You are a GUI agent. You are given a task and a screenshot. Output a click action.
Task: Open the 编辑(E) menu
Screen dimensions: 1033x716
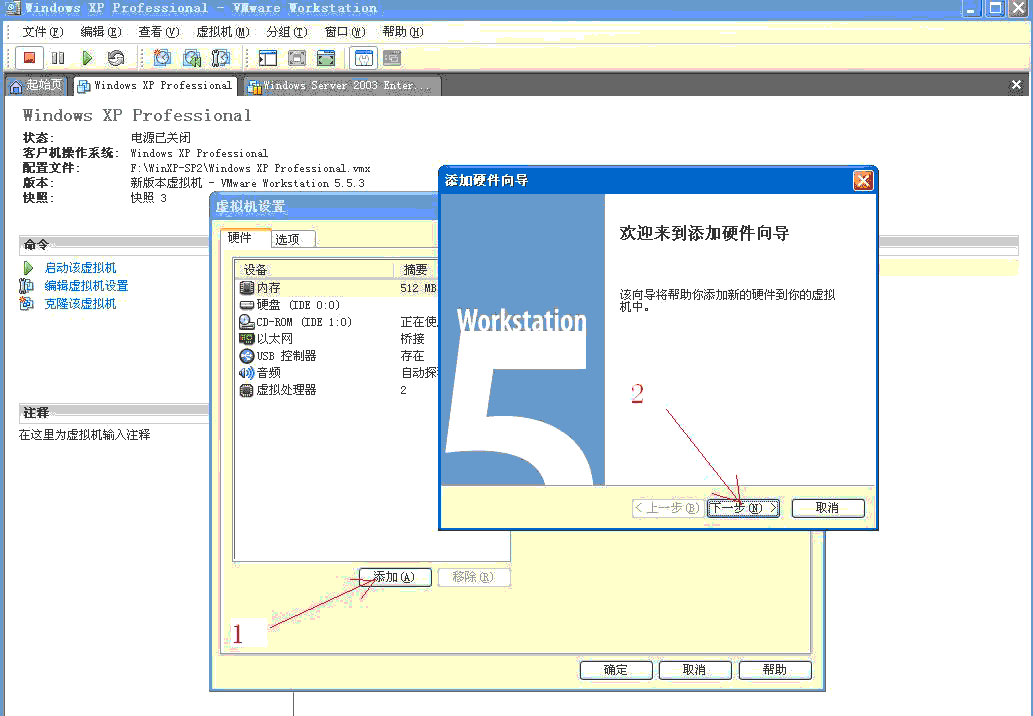tap(101, 32)
